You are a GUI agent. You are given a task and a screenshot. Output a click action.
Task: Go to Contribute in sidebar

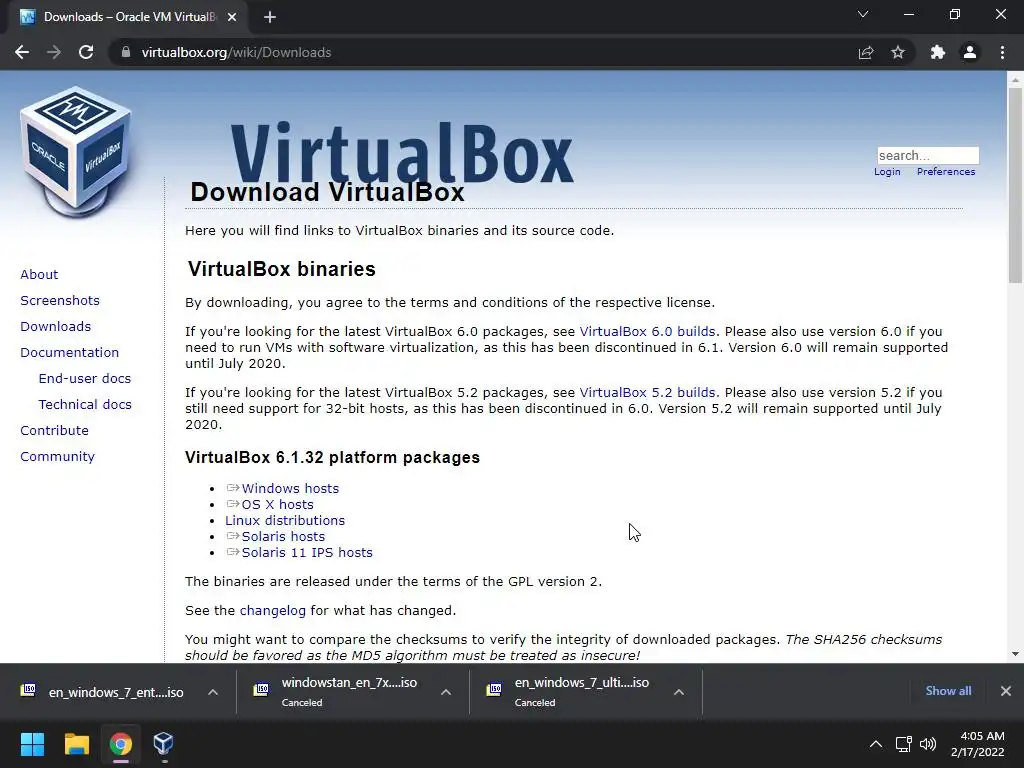(54, 431)
